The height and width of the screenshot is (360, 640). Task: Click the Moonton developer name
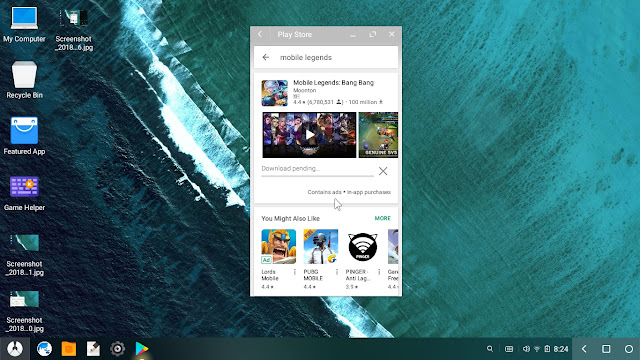304,90
